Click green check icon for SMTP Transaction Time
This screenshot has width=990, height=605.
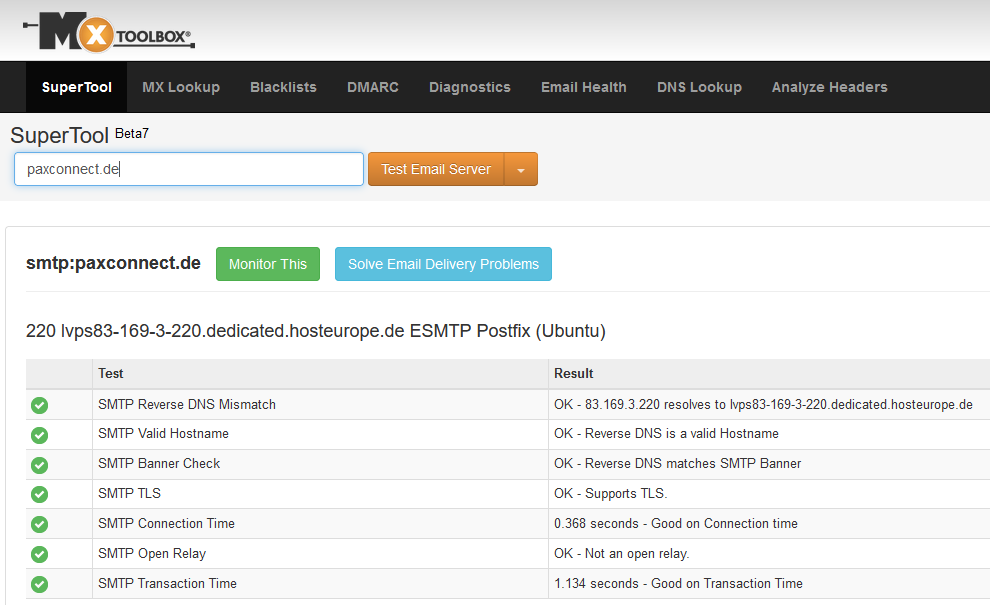tap(39, 584)
